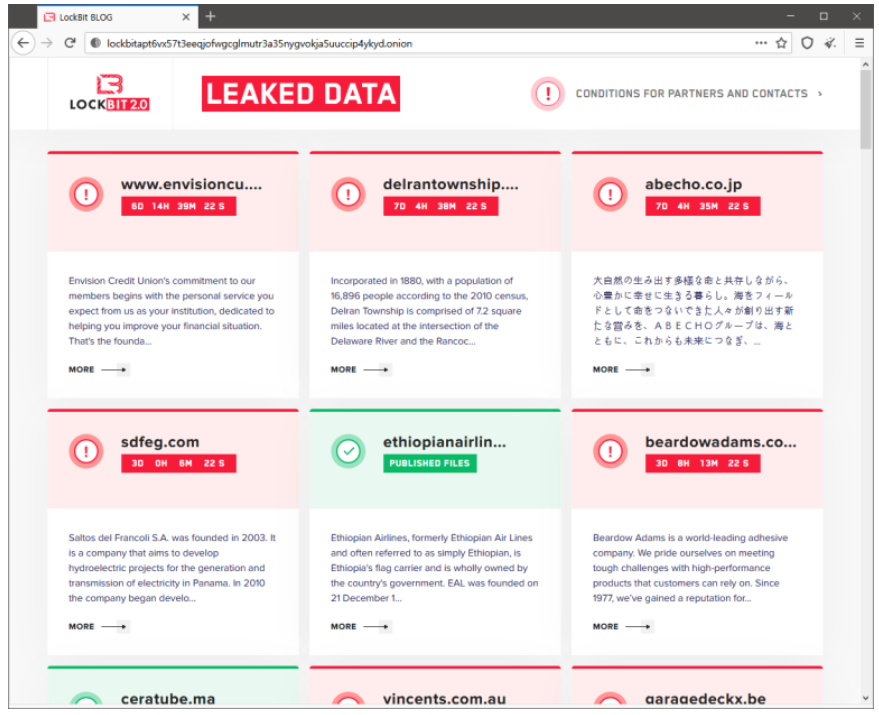
Task: Click the New Identity broom icon
Action: point(831,43)
